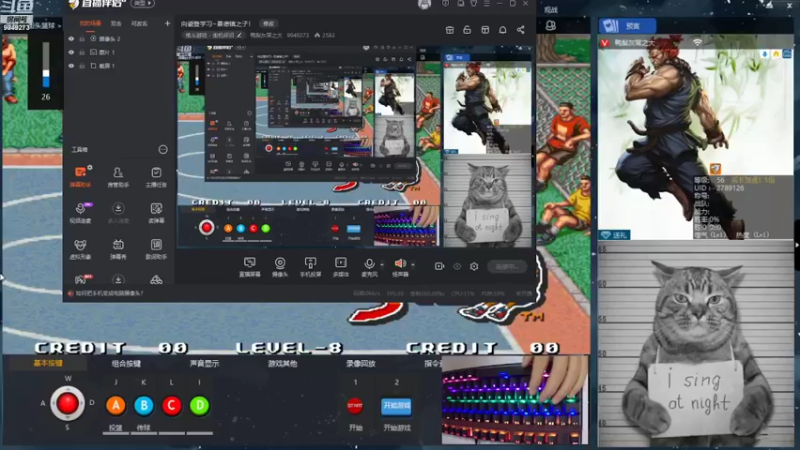The width and height of the screenshot is (800, 450).
Task: Toggle the lock on 图片 1 source
Action: [x=82, y=52]
